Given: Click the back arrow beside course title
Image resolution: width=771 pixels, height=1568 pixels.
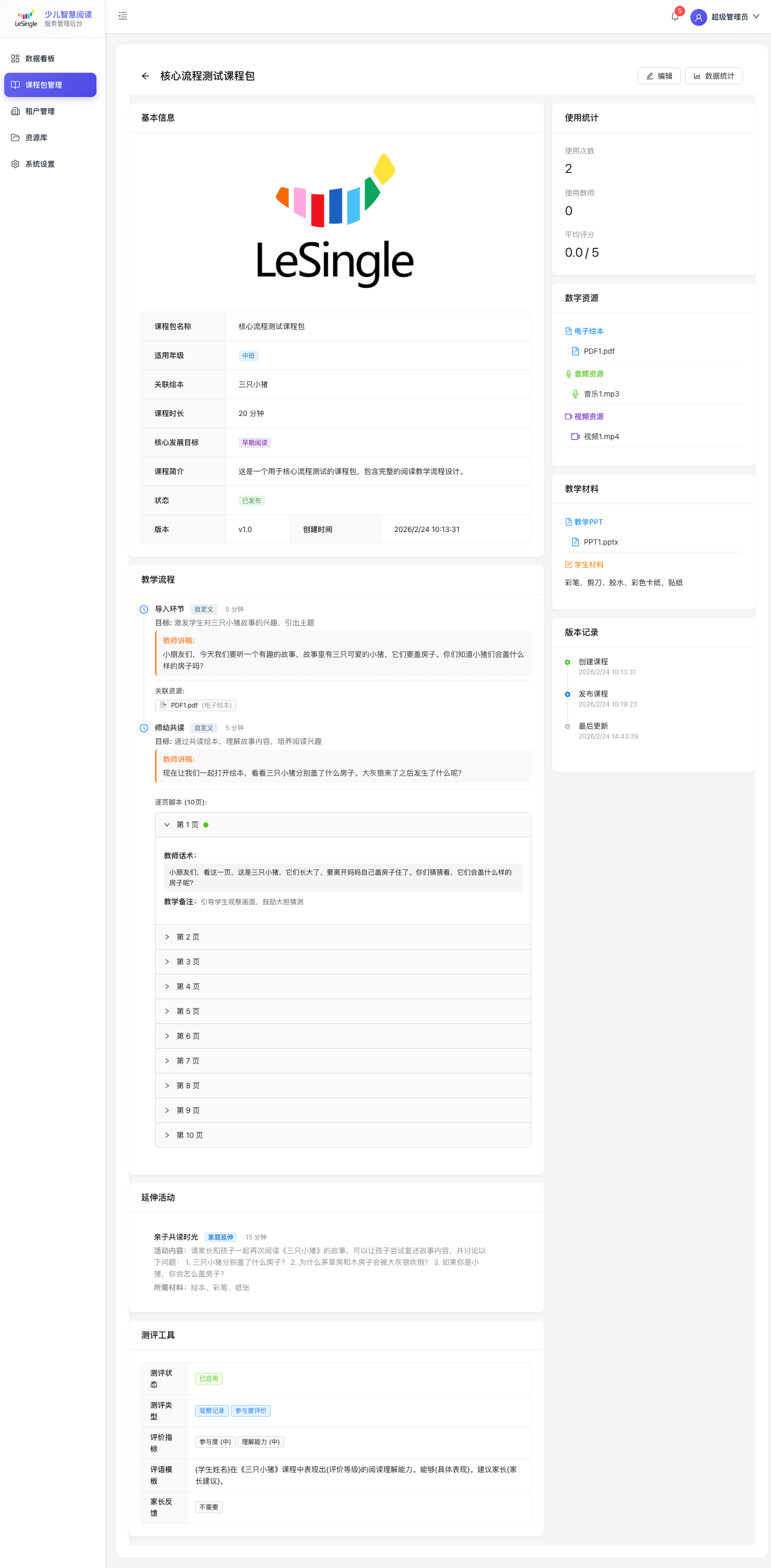Looking at the screenshot, I should point(145,76).
